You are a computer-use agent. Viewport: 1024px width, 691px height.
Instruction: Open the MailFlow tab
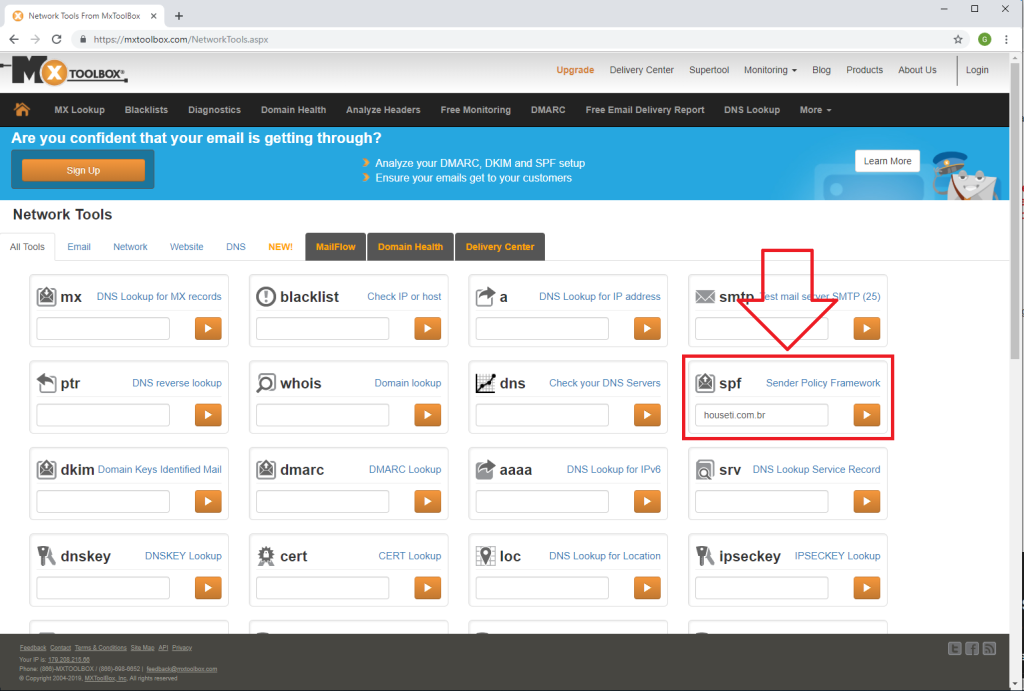click(x=336, y=247)
